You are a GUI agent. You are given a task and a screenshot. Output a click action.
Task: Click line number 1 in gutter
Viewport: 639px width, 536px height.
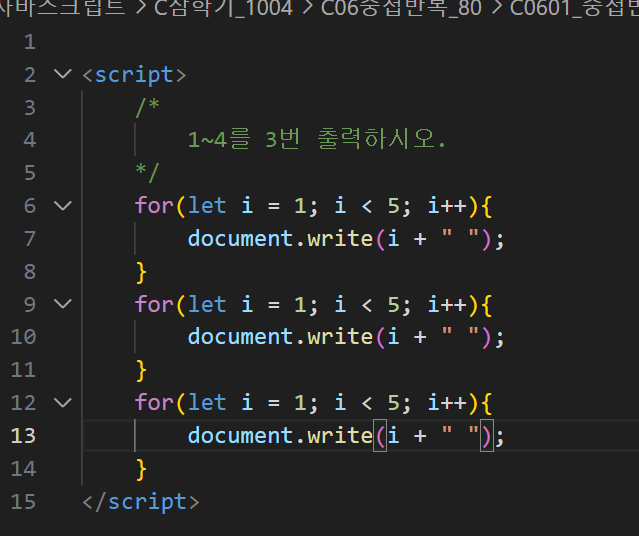30,42
